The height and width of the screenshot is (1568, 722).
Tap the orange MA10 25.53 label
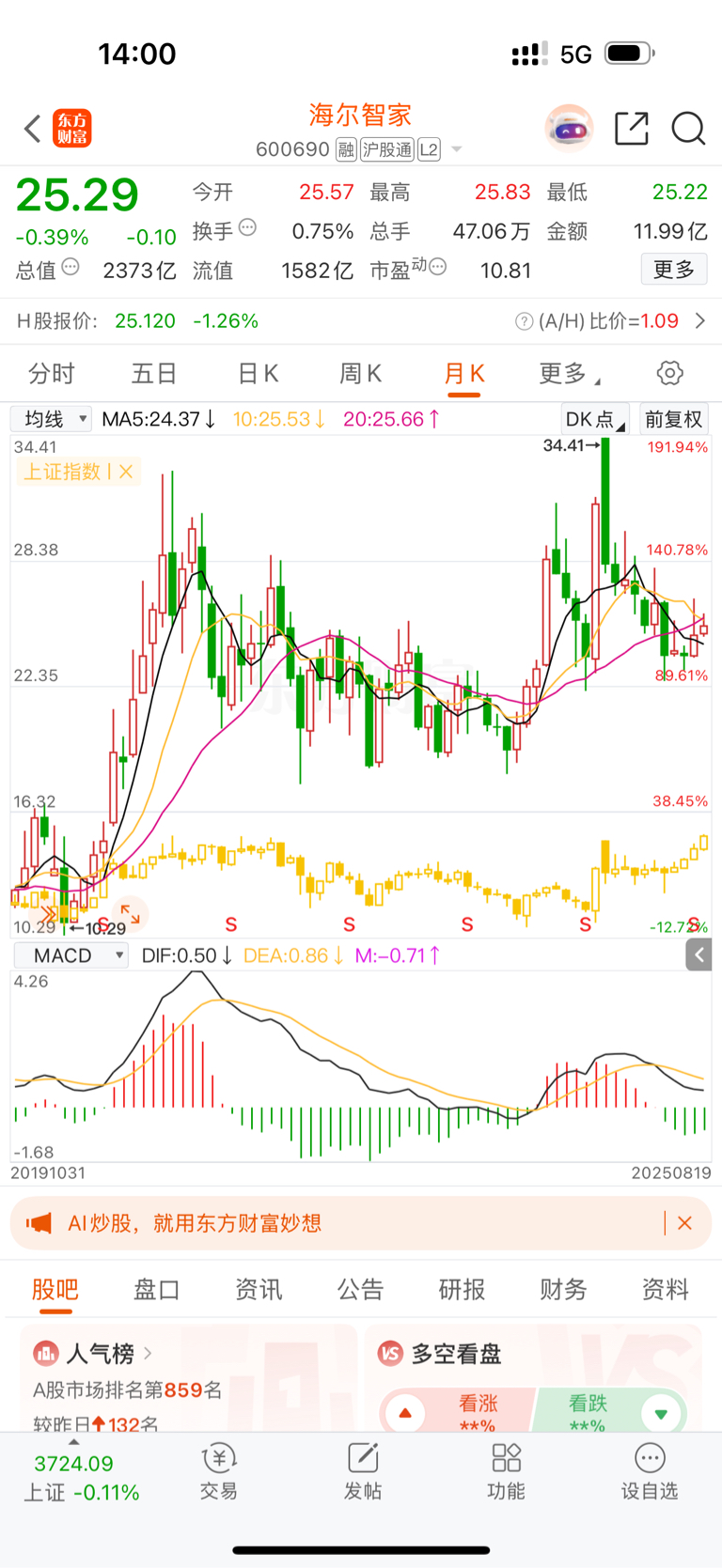(x=279, y=419)
